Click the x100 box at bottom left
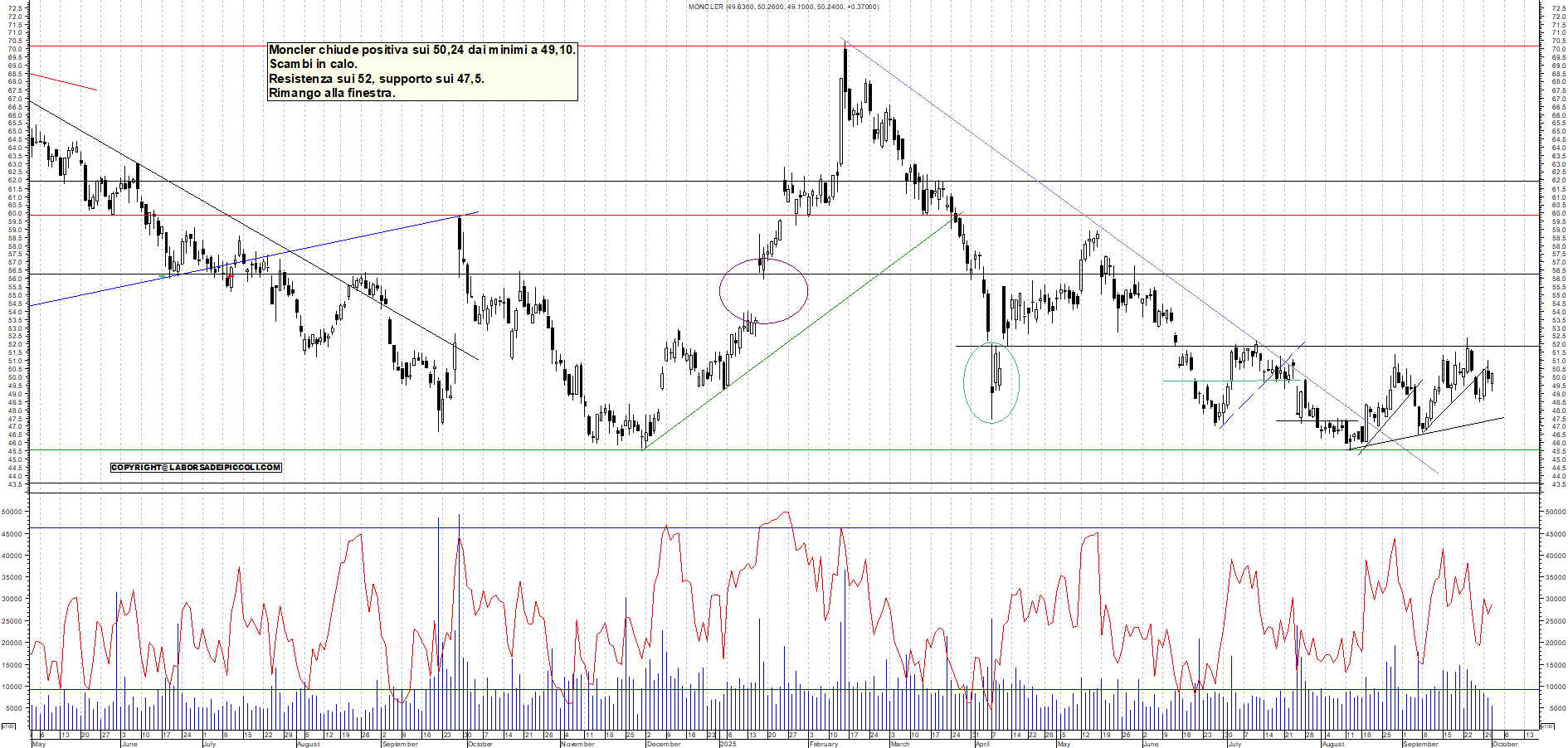1568x748 pixels. point(8,726)
